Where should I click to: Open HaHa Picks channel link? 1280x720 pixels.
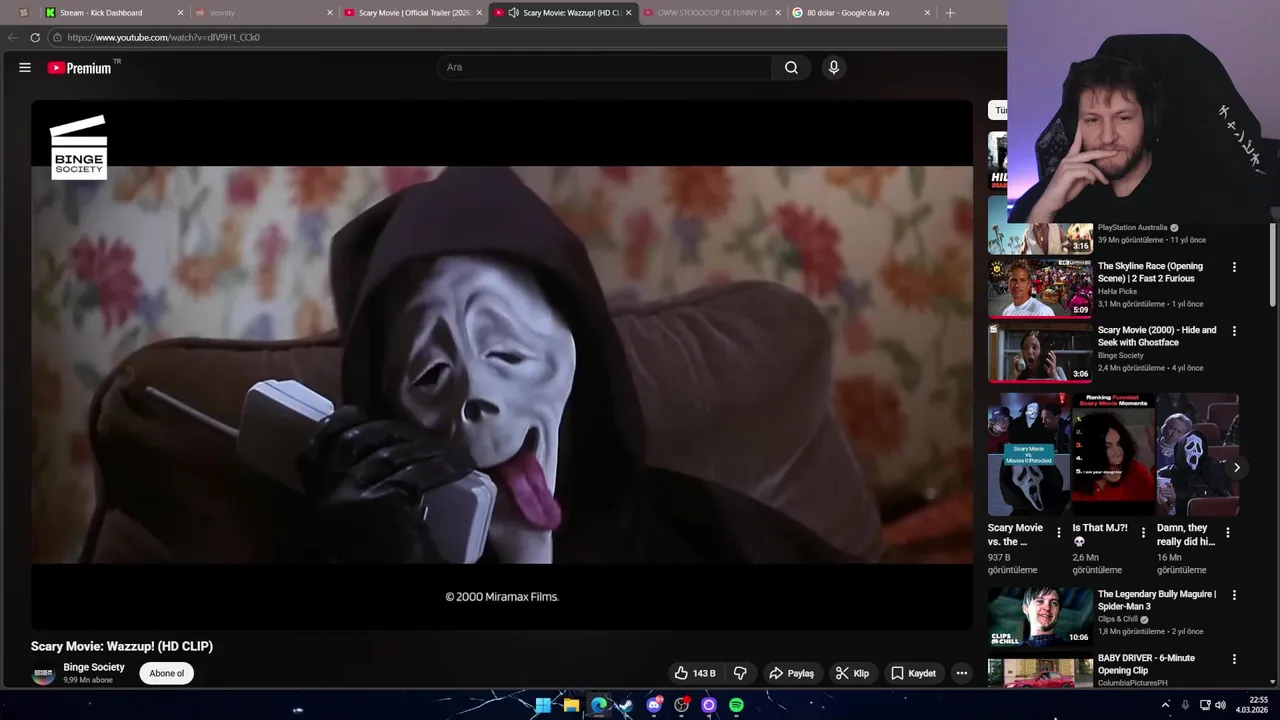[x=1117, y=291]
